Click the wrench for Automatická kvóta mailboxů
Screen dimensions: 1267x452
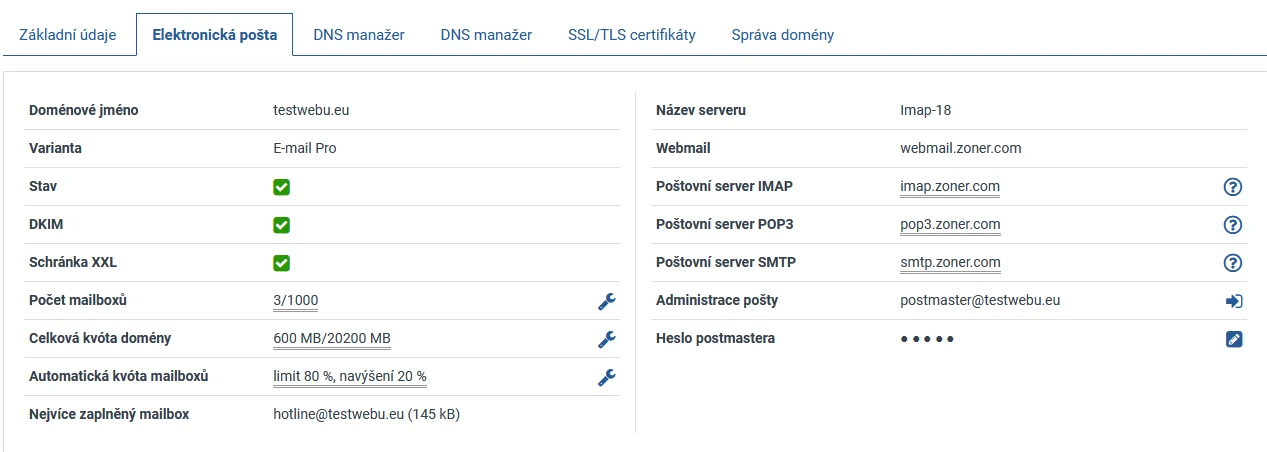606,377
